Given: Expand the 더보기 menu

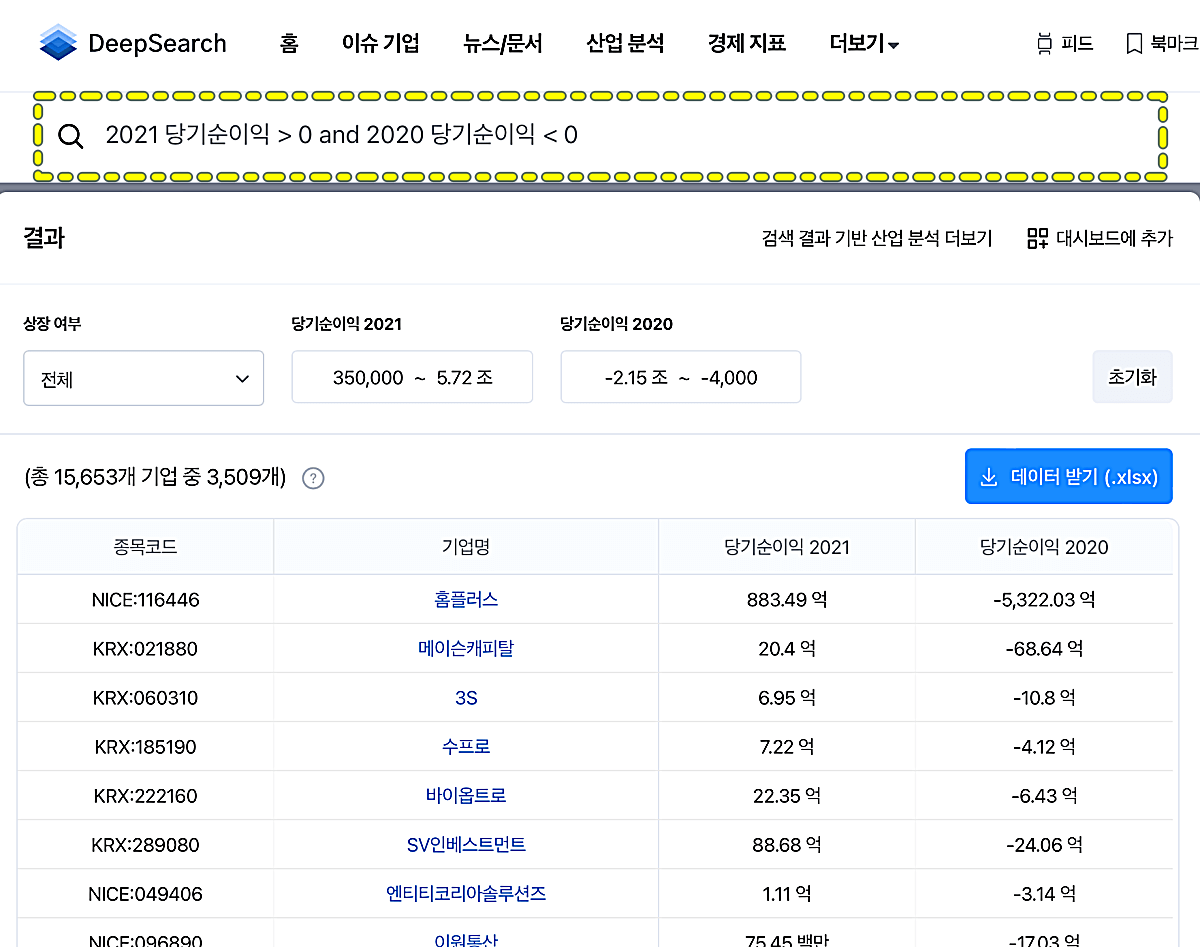Looking at the screenshot, I should pyautogui.click(x=864, y=43).
